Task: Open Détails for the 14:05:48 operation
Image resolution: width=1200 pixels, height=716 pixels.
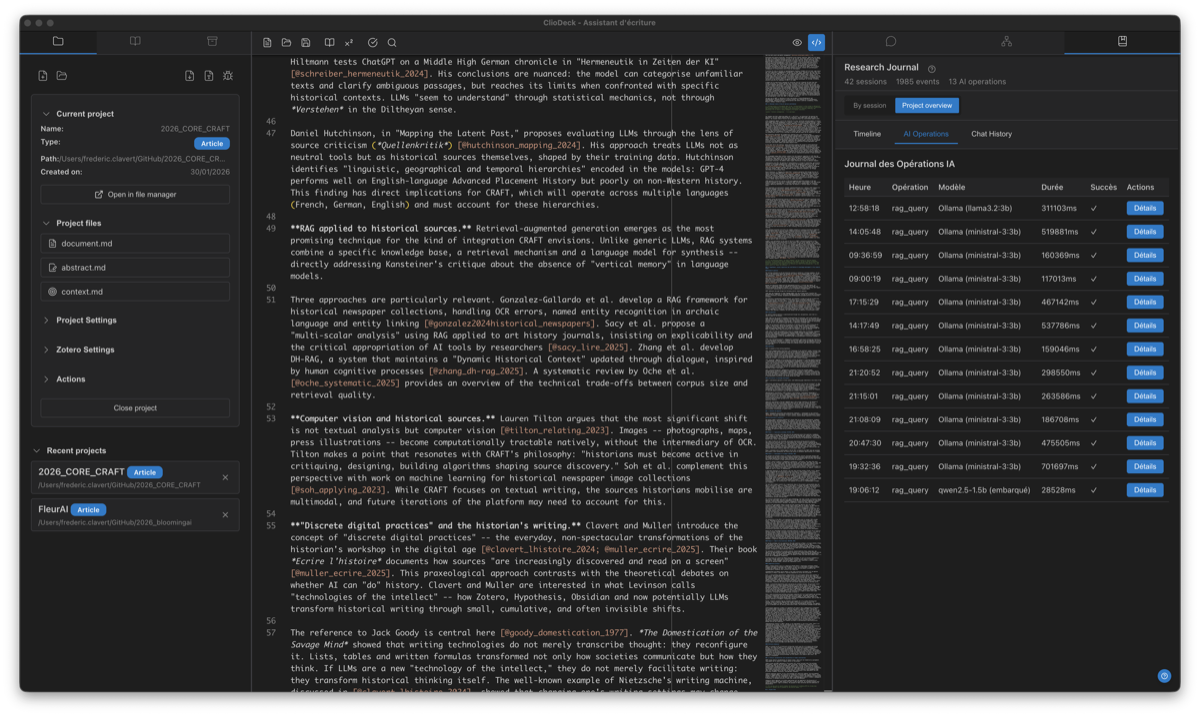Action: pos(1145,232)
